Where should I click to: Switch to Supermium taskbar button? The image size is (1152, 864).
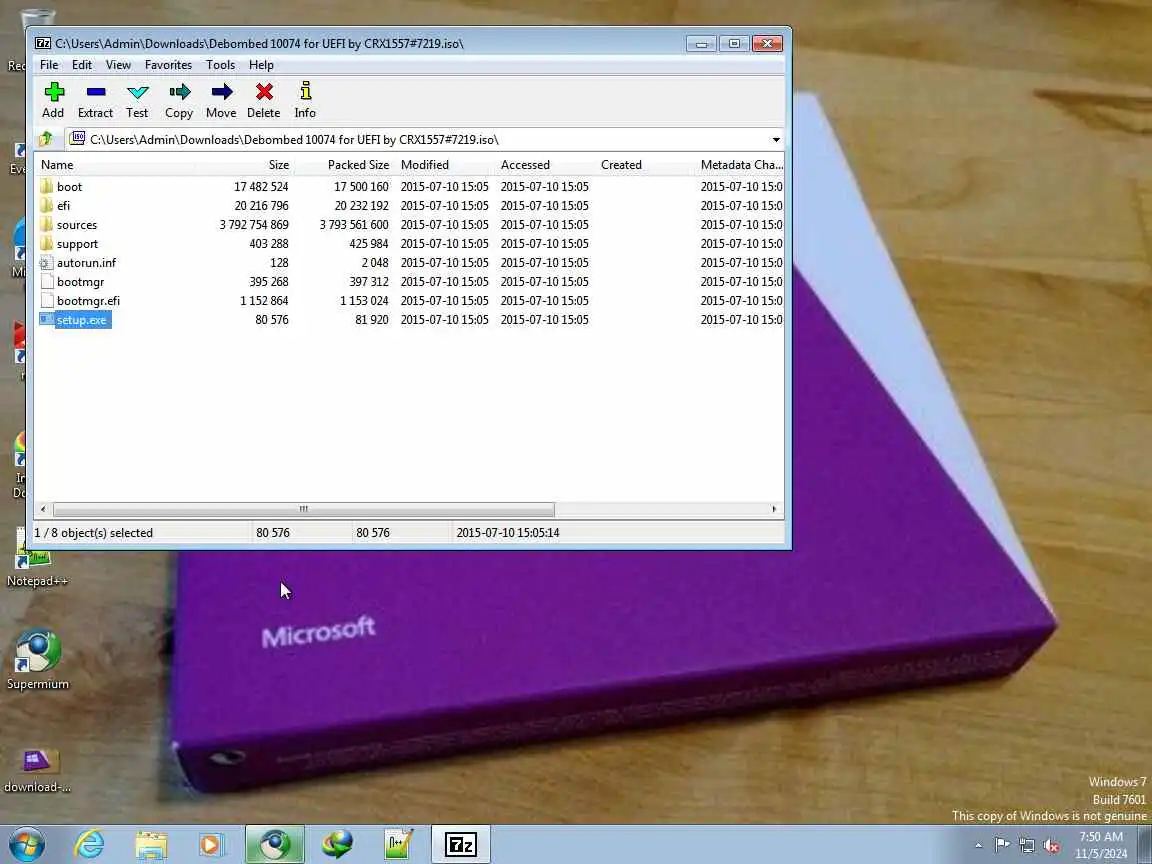pyautogui.click(x=275, y=845)
